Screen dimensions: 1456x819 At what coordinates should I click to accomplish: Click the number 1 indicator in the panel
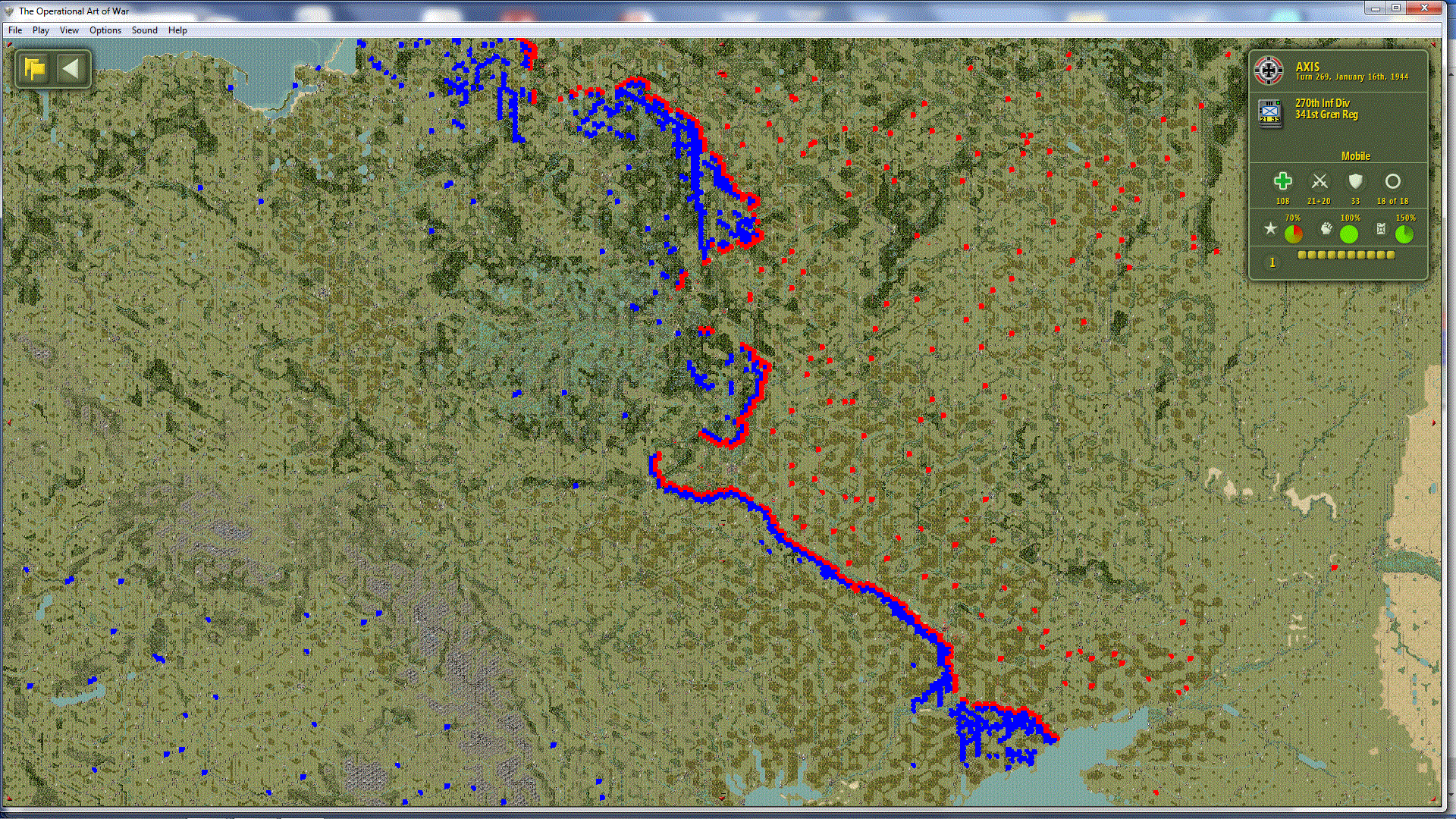pyautogui.click(x=1272, y=262)
